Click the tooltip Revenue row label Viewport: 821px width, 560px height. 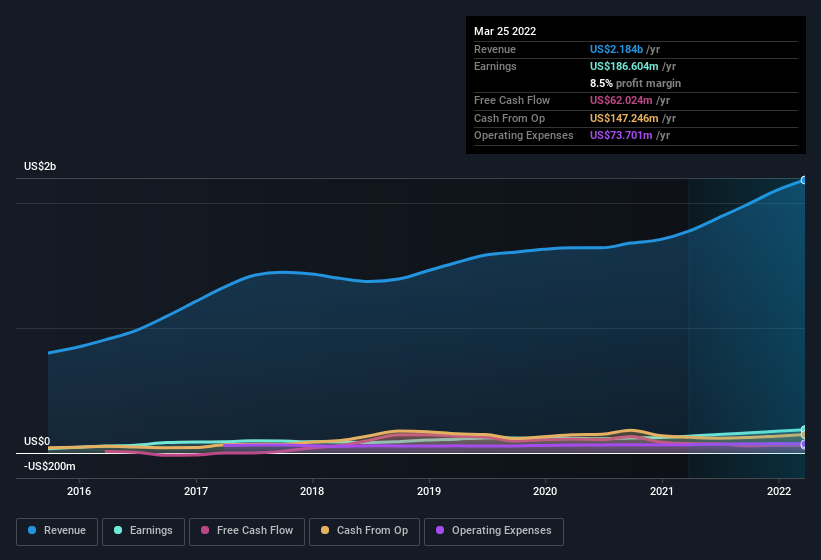tap(495, 49)
